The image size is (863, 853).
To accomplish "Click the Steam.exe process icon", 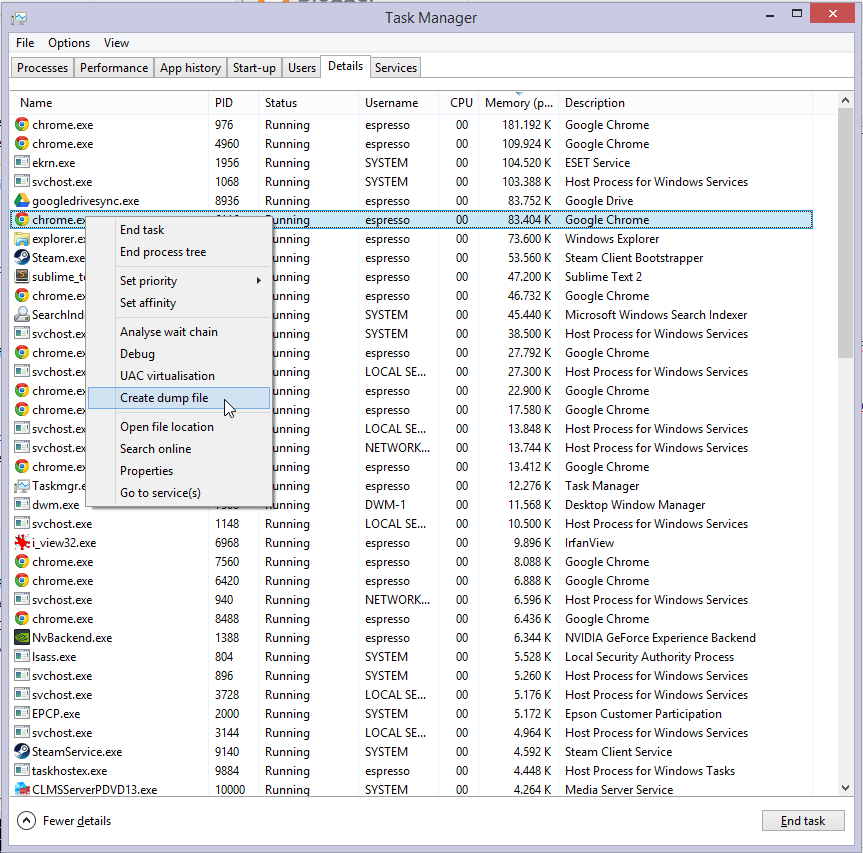I will 22,258.
